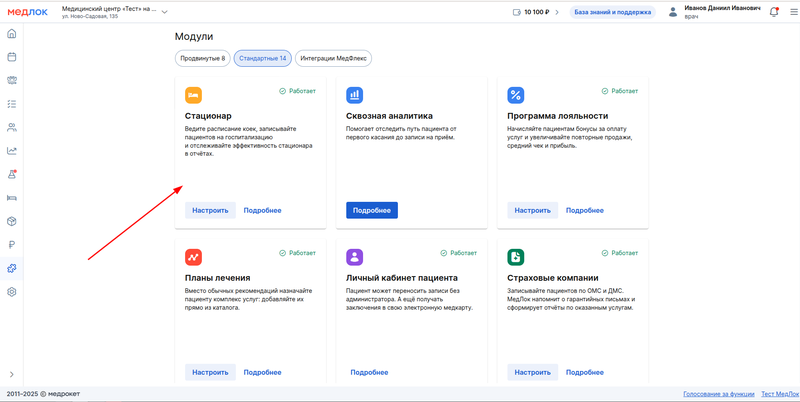
Task: Click База знаний и поддержка button
Action: point(612,12)
